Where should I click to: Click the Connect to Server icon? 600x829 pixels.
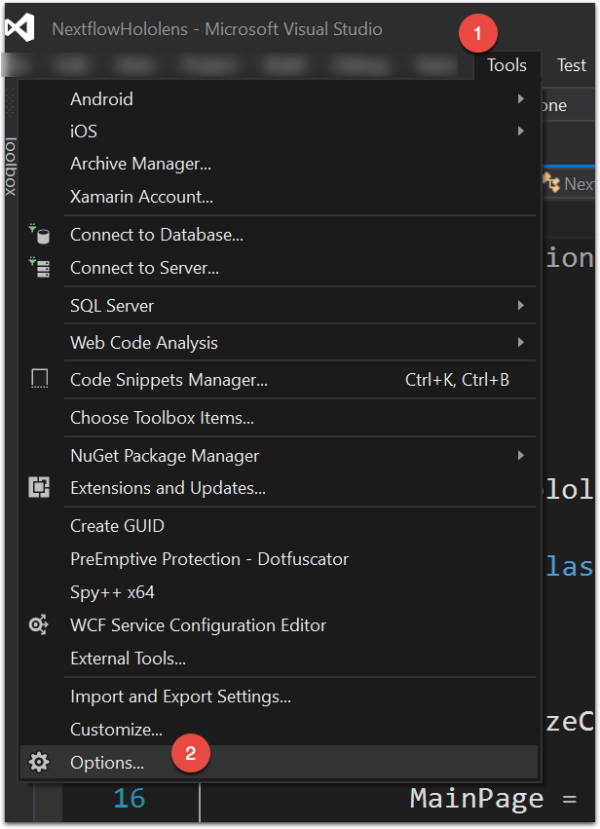pyautogui.click(x=38, y=268)
